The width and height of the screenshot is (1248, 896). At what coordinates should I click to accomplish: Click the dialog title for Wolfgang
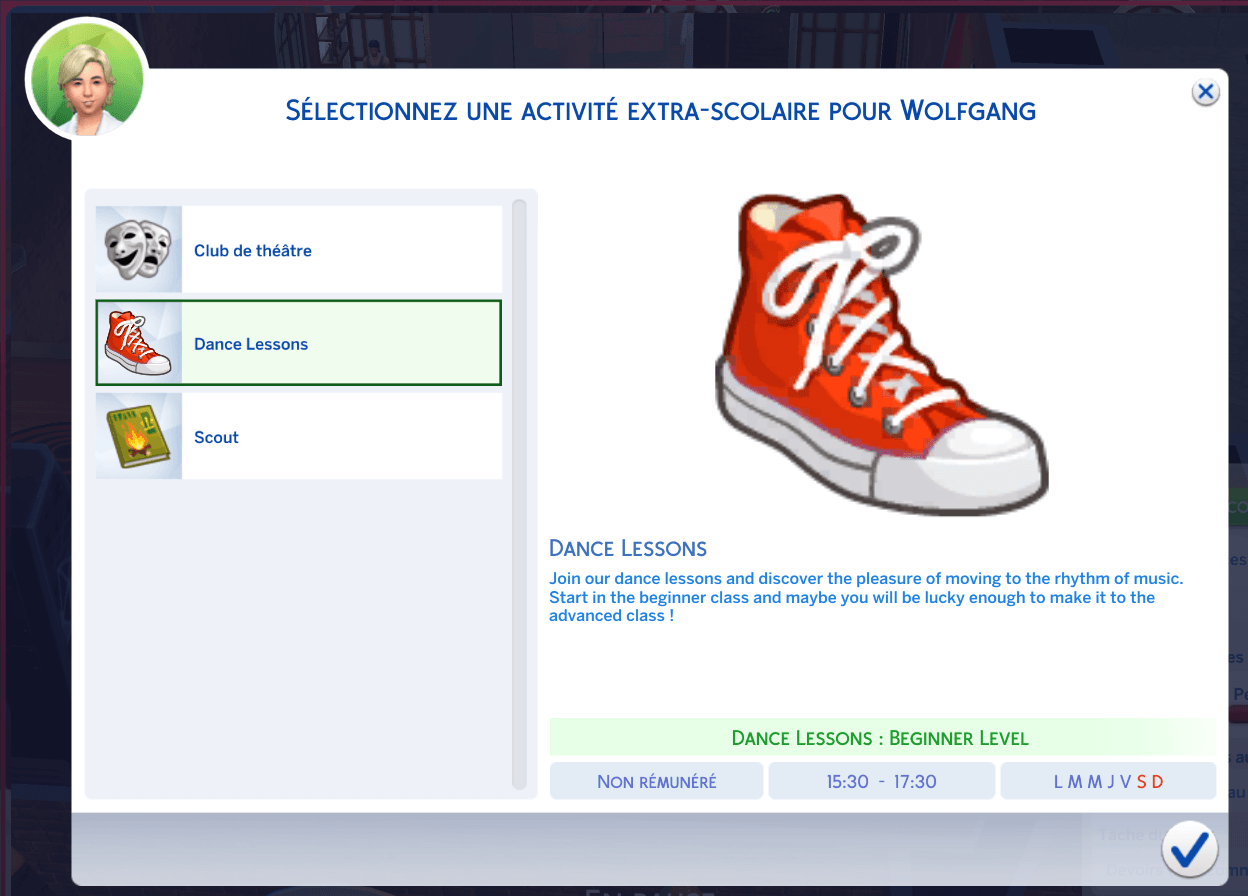click(660, 110)
